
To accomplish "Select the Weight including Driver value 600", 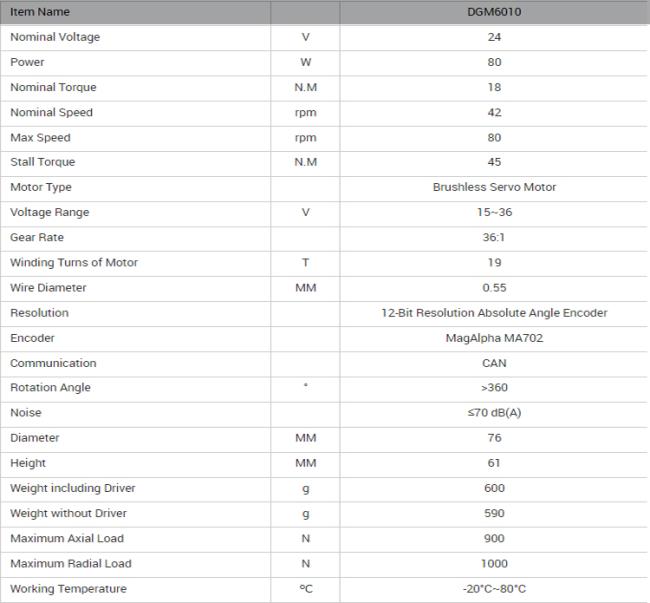I will click(494, 488).
